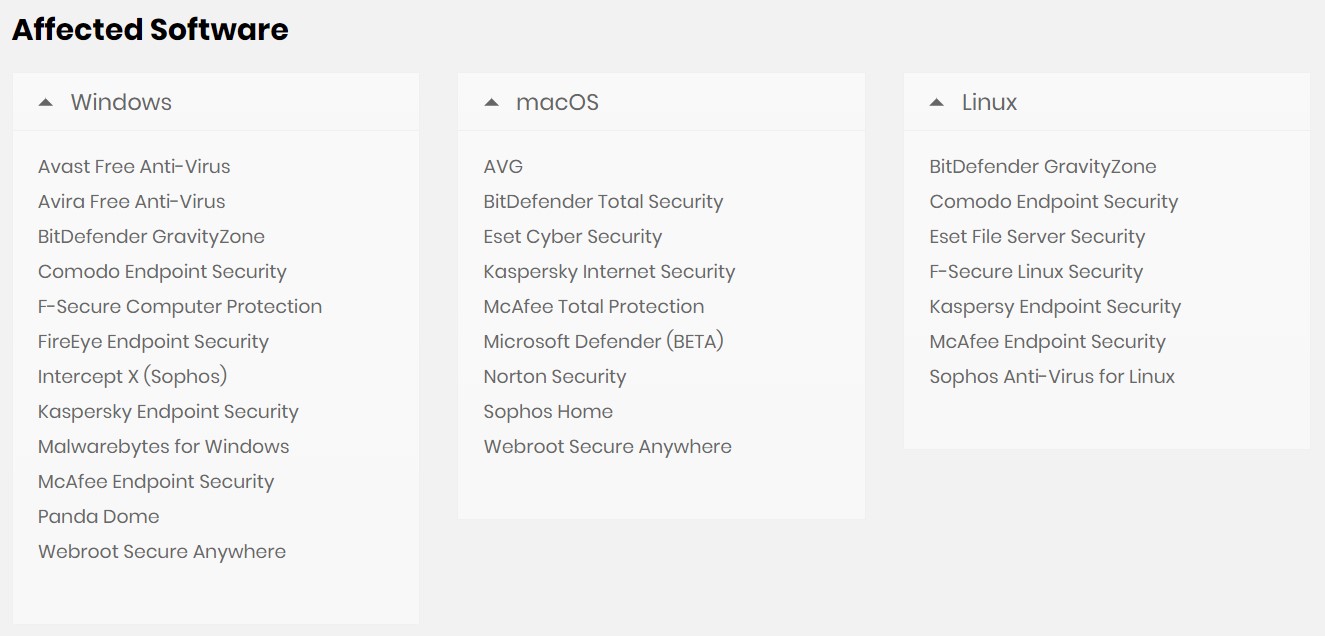Click the Affected Software heading
This screenshot has width=1325, height=636.
click(x=150, y=30)
